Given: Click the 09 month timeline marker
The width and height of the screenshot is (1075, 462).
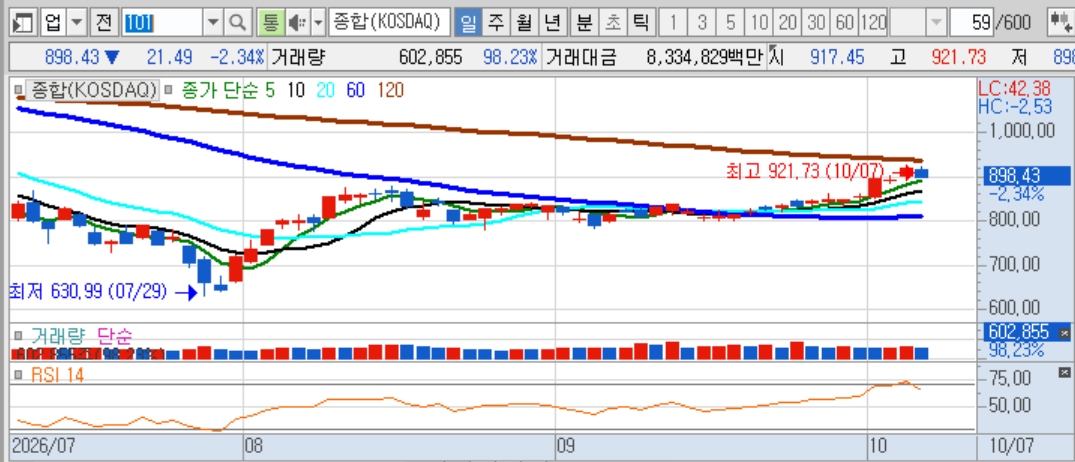Looking at the screenshot, I should tap(566, 448).
